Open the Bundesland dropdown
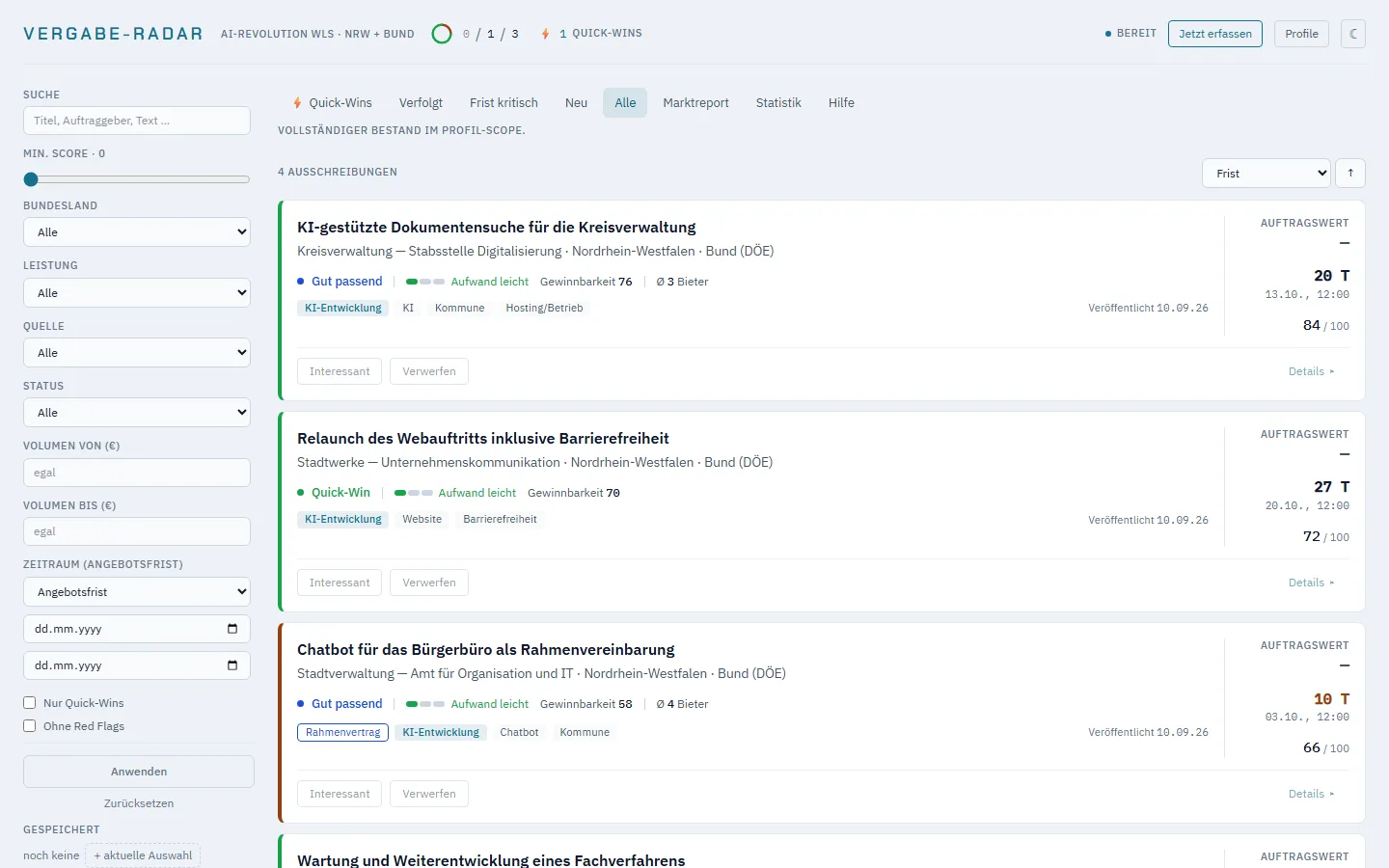The width and height of the screenshot is (1389, 868). pos(137,232)
